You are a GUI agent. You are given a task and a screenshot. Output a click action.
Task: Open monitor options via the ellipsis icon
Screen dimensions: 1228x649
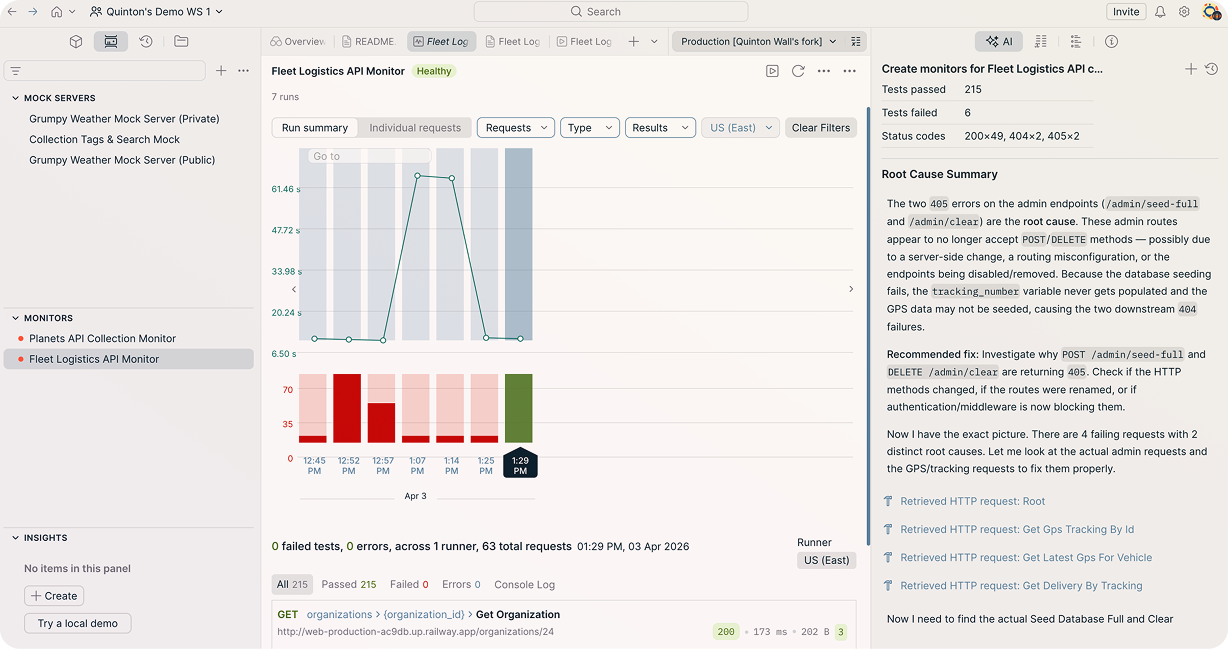click(825, 71)
